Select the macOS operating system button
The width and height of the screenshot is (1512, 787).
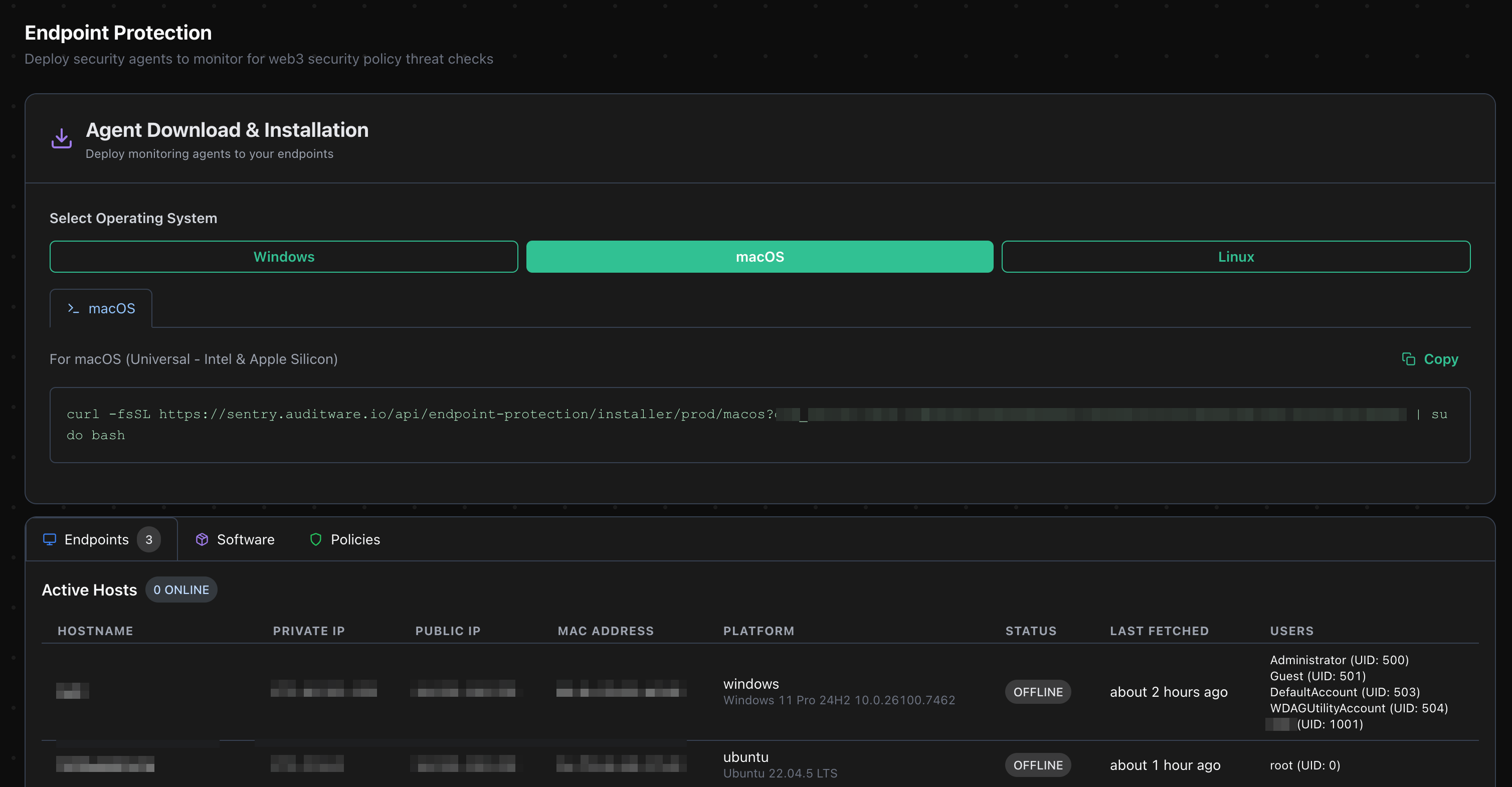click(760, 257)
